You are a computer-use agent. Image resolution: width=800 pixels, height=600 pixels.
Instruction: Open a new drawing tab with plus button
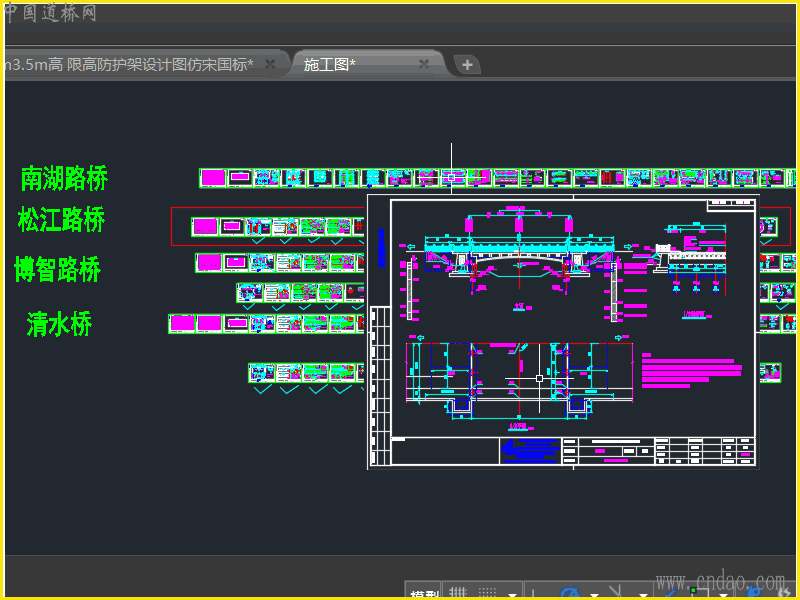point(467,64)
